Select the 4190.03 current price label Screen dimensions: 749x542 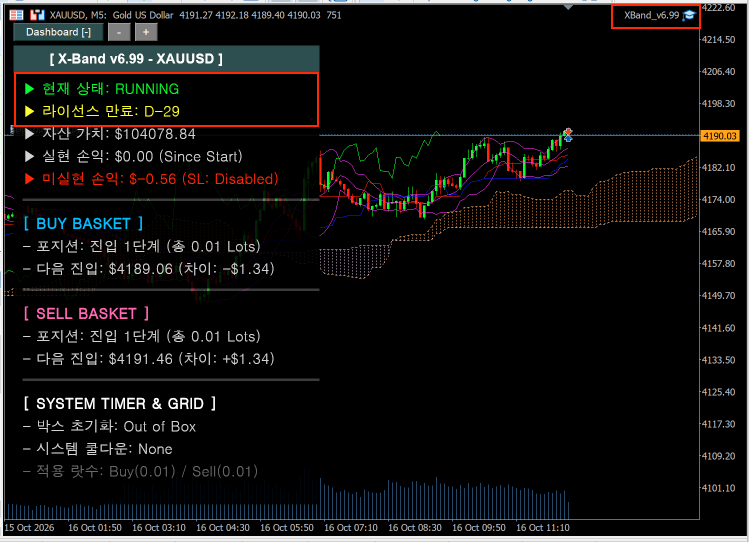720,136
